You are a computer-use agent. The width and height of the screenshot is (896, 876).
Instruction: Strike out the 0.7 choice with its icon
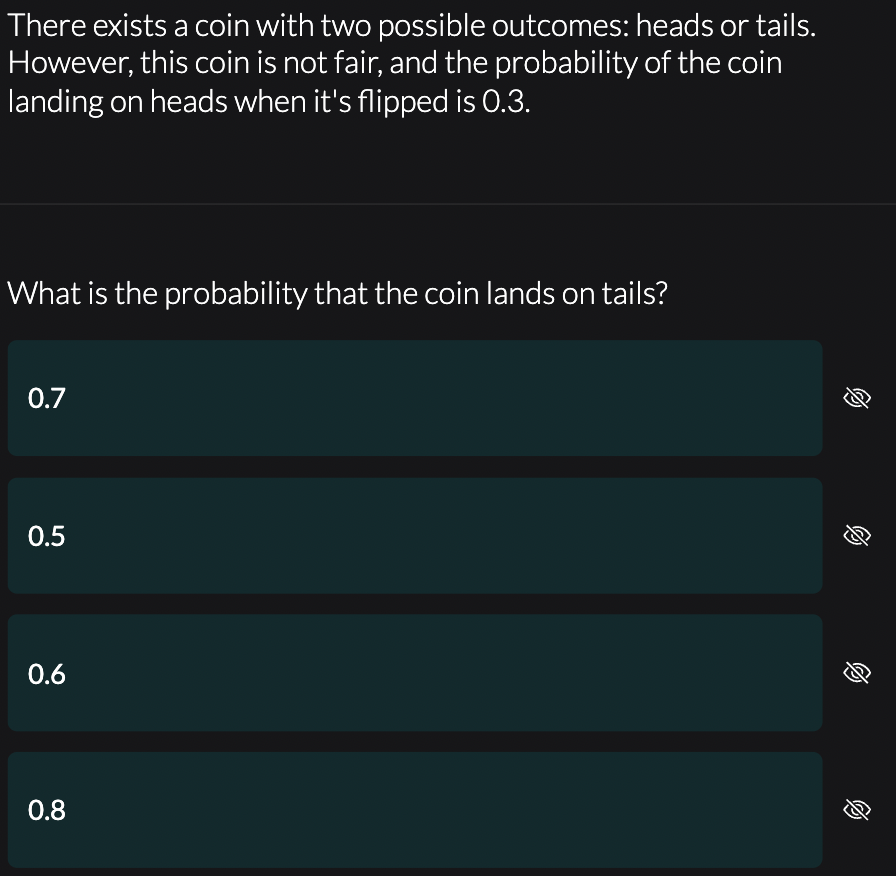[x=857, y=397]
